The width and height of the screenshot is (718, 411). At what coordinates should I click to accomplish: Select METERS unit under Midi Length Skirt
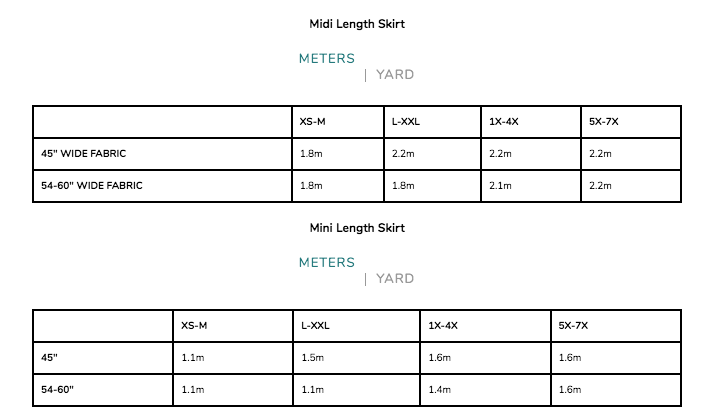coord(327,58)
